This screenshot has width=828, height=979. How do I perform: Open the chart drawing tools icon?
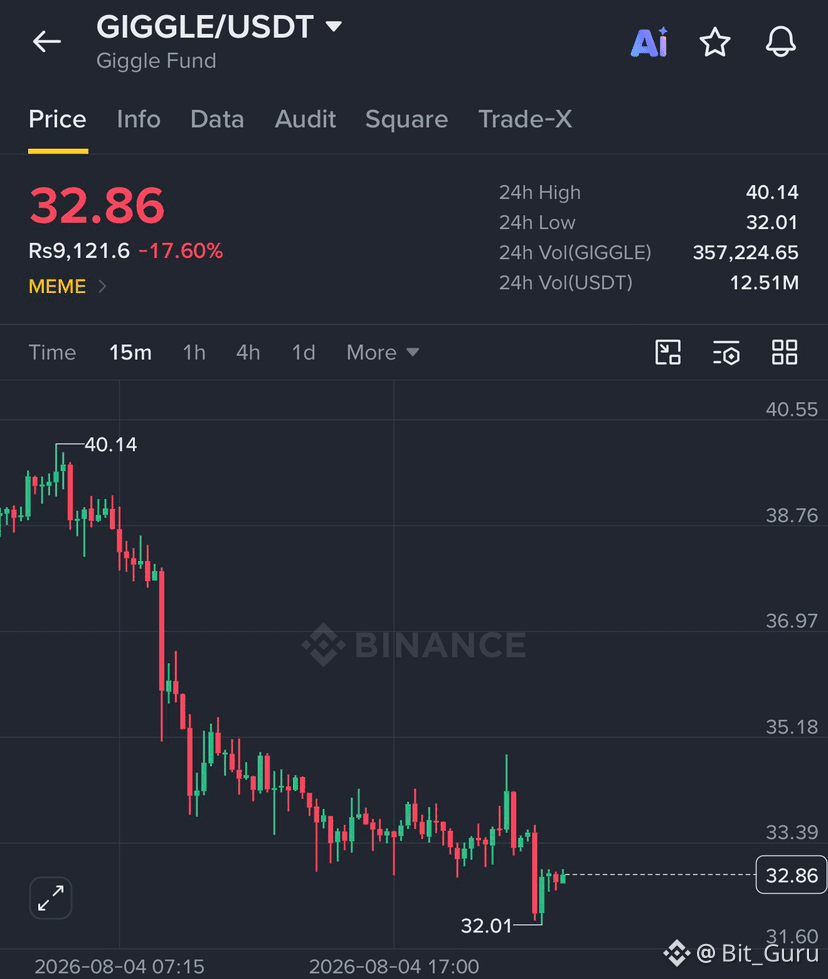pos(668,352)
